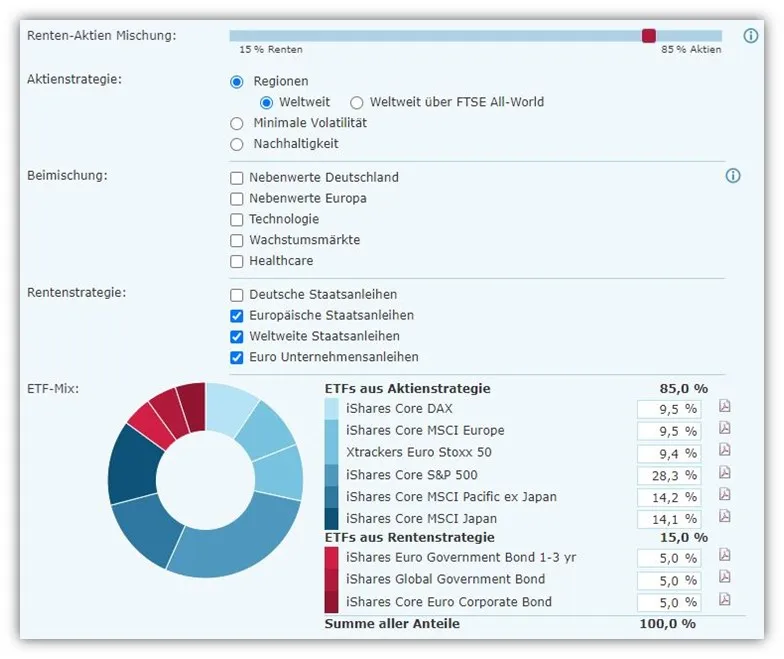Open PDF factsheet for iShares Core S&P 500
The height and width of the screenshot is (659, 784).
pos(725,473)
